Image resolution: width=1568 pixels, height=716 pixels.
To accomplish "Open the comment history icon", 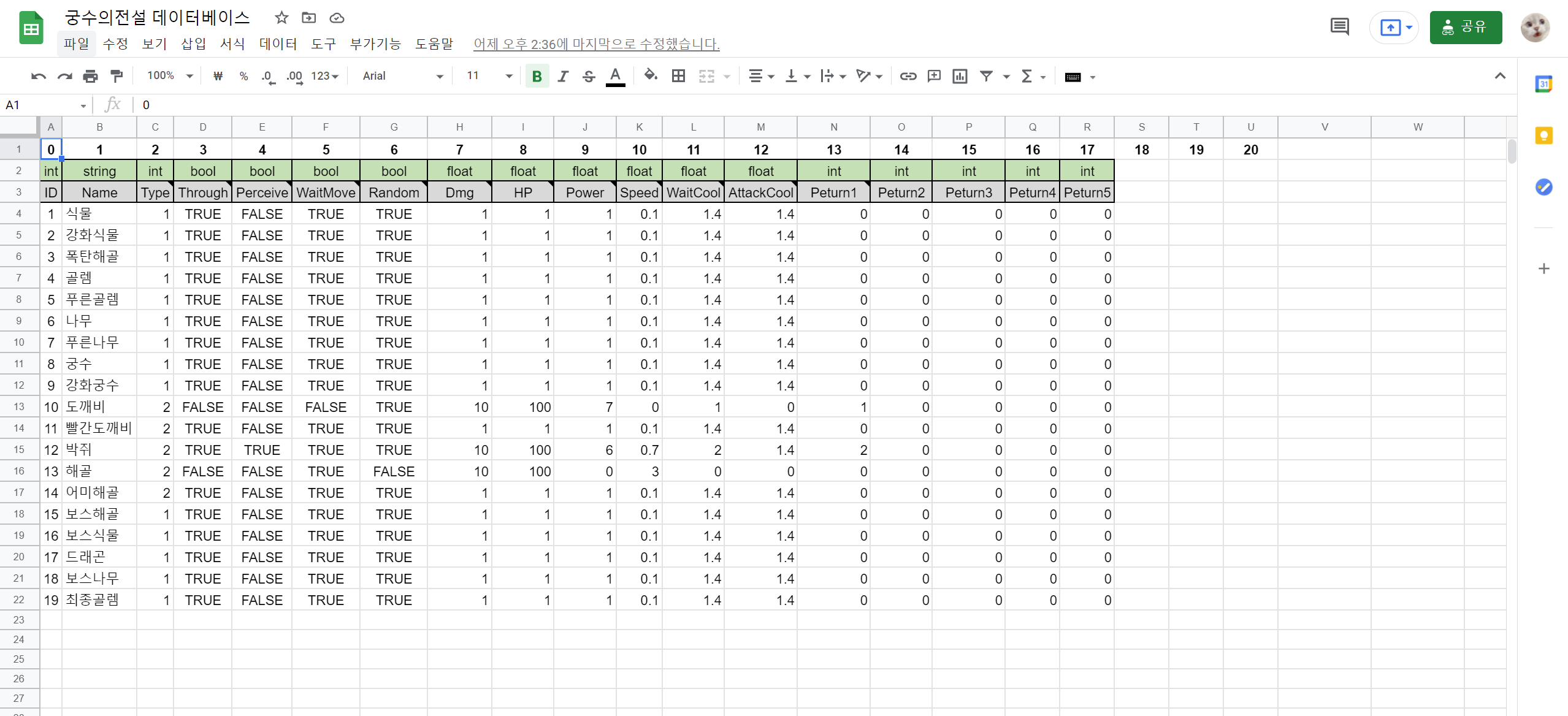I will point(1339,27).
